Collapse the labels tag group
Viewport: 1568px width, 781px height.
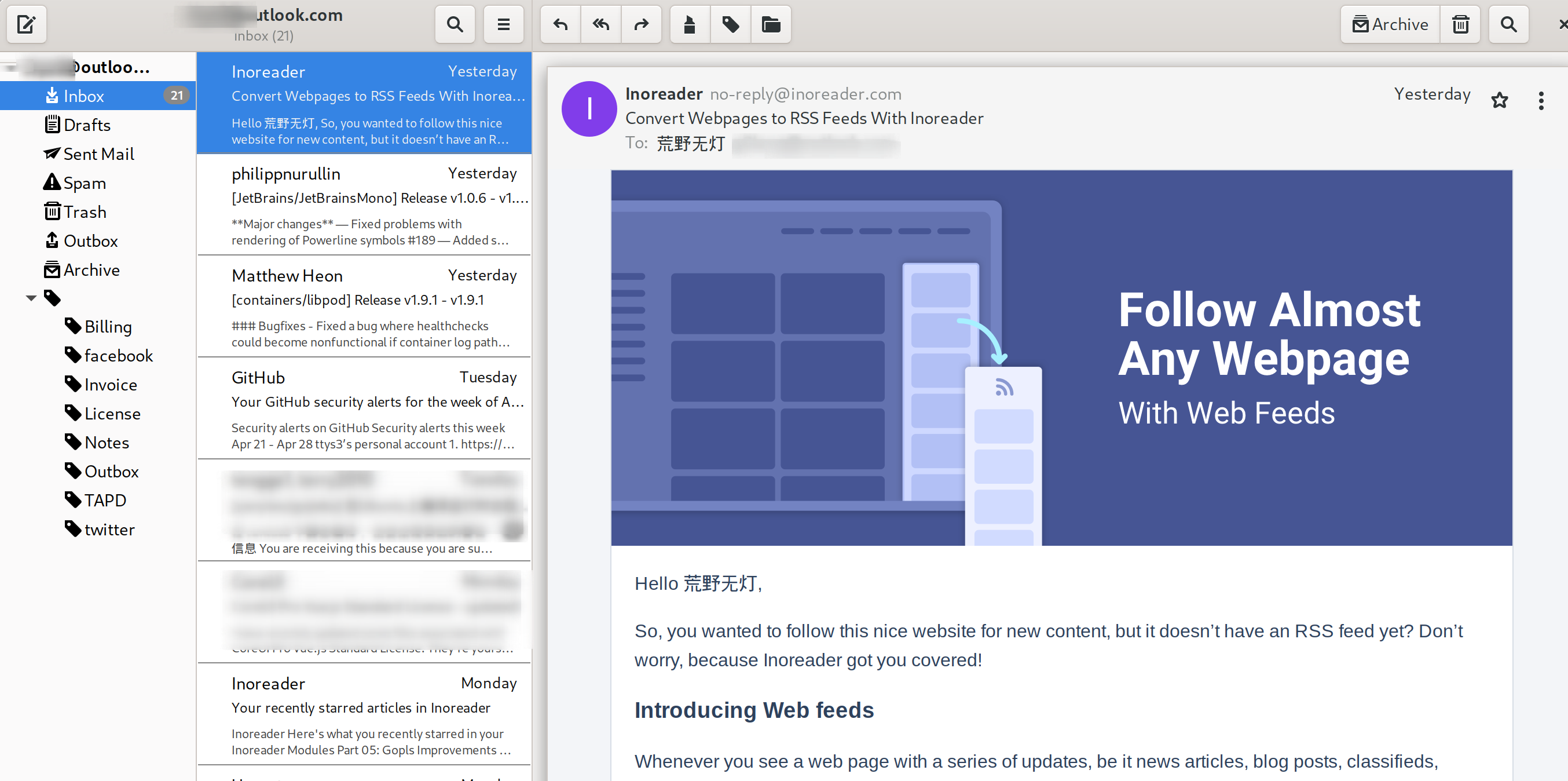tap(31, 298)
